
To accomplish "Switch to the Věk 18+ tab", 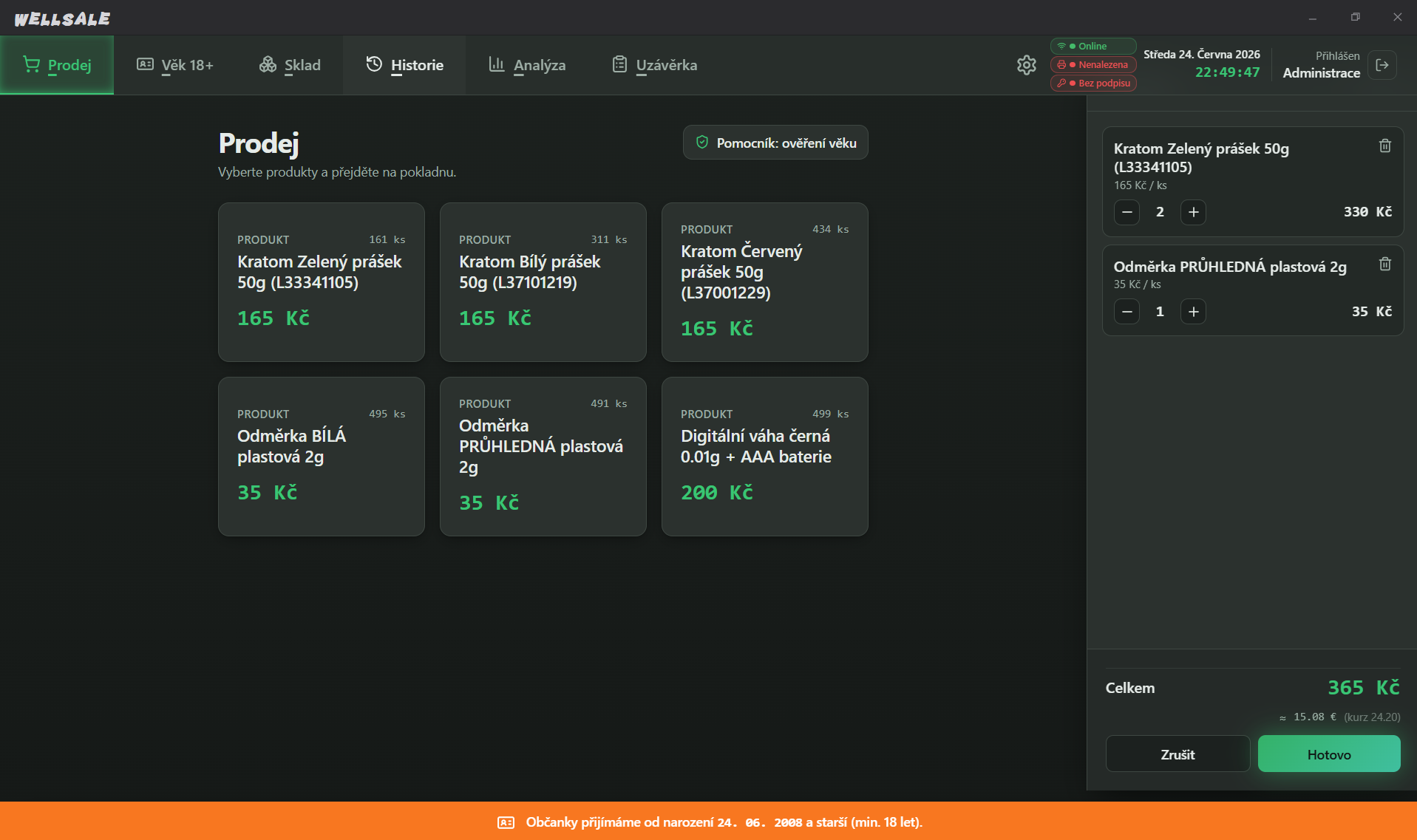I will (175, 65).
